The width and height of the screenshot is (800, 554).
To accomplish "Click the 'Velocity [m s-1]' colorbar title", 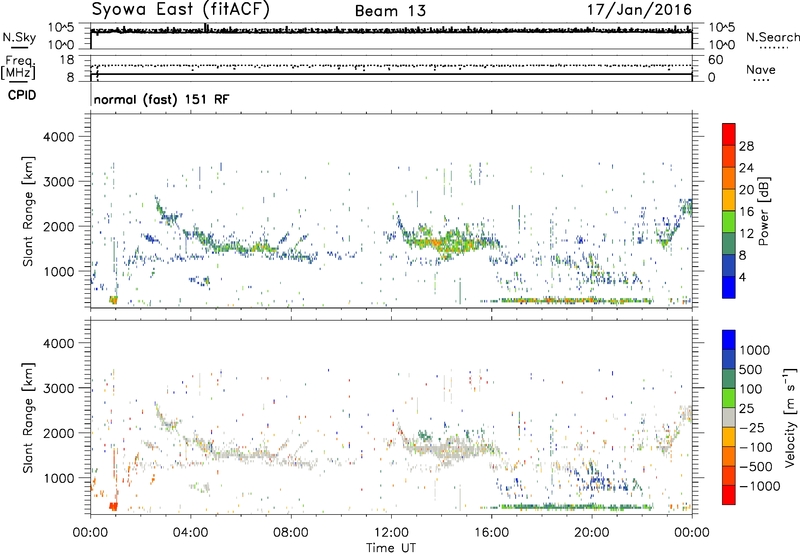I will [x=790, y=417].
